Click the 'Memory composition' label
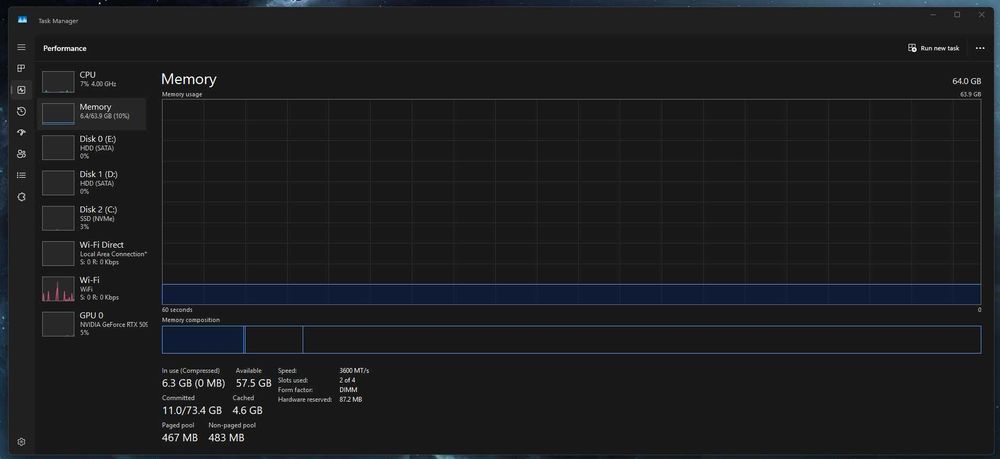 coord(191,320)
